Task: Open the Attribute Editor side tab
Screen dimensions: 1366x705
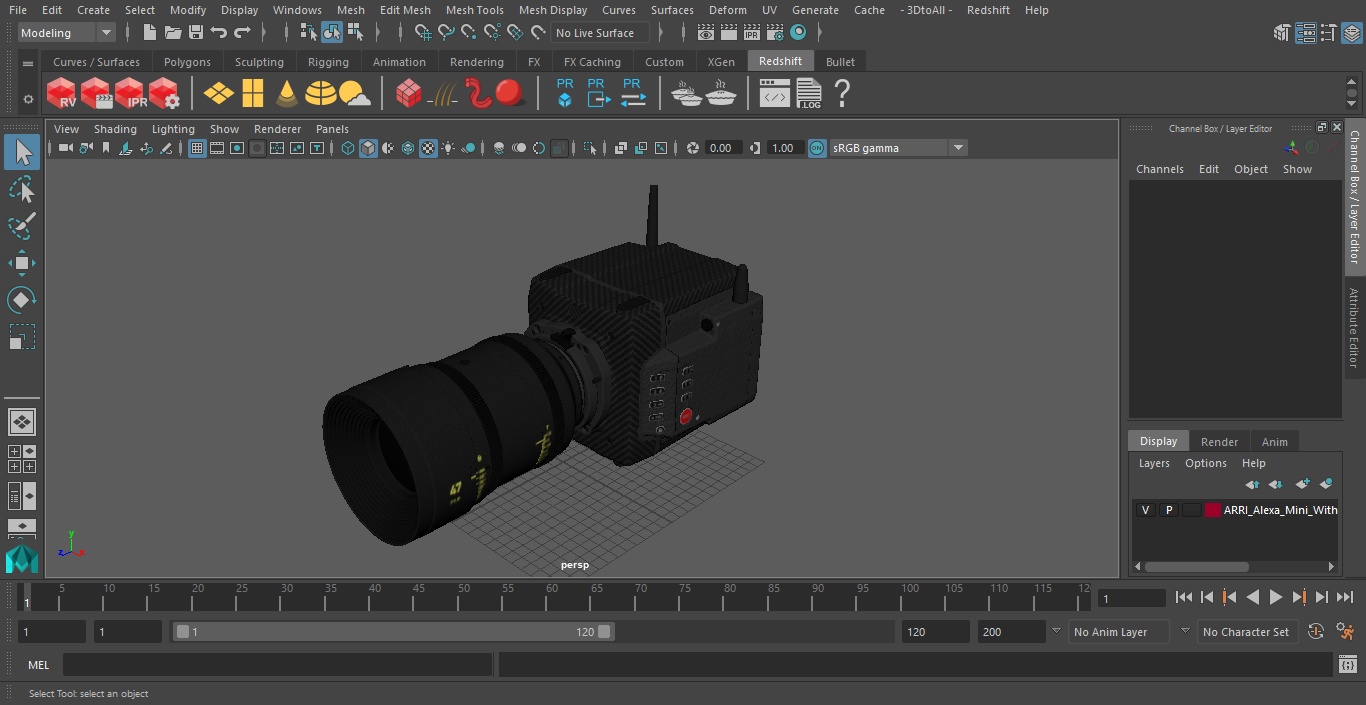Action: coord(1355,328)
